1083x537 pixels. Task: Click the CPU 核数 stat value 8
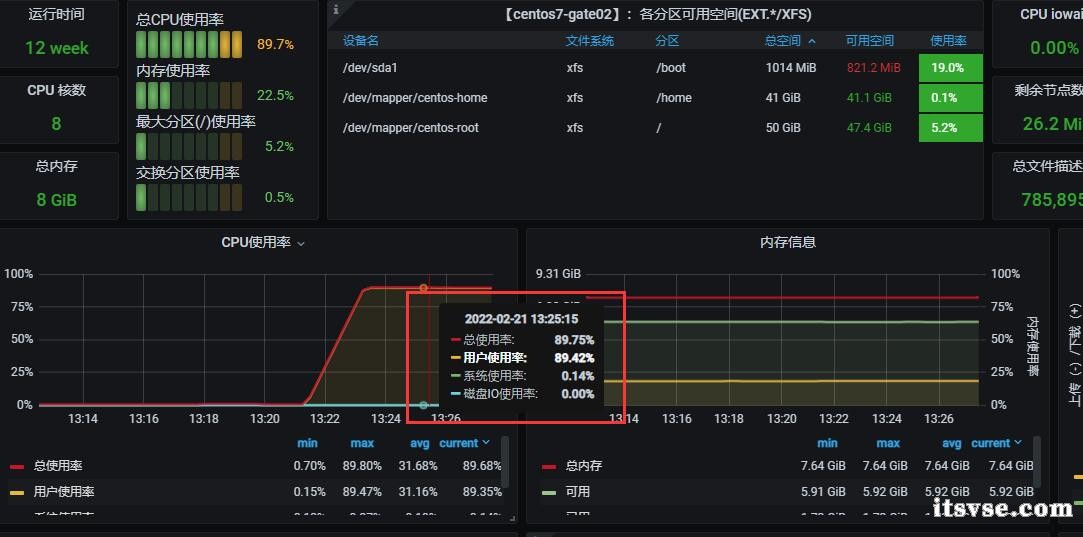[x=56, y=124]
